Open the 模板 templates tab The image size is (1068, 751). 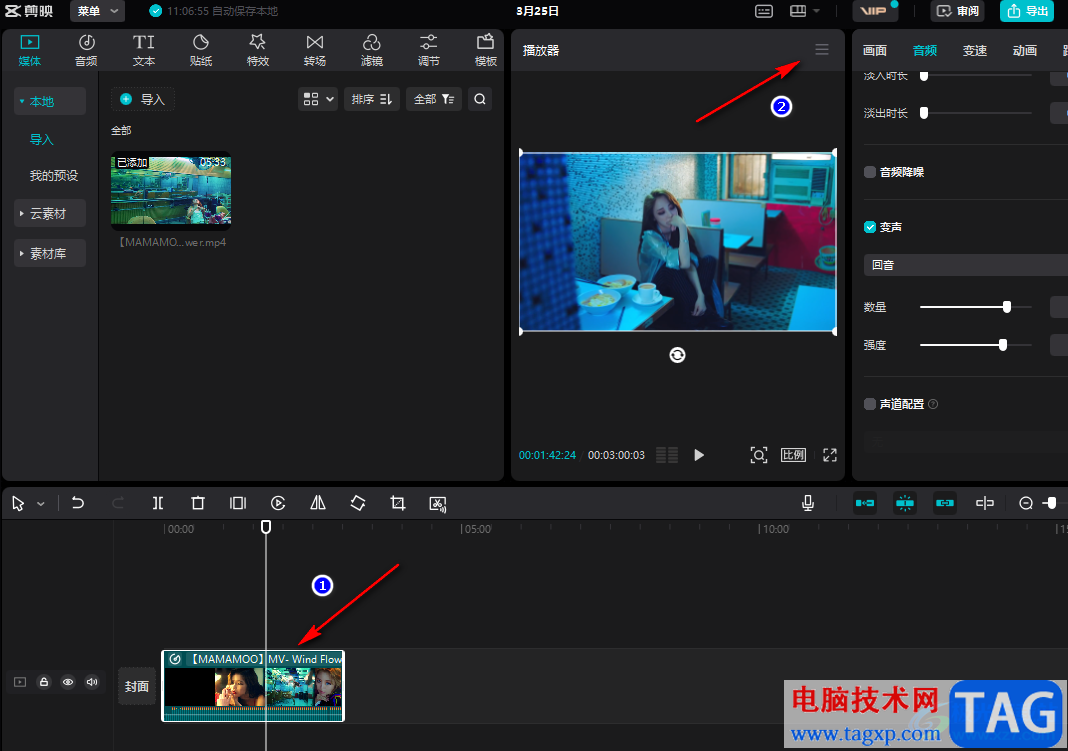[486, 50]
